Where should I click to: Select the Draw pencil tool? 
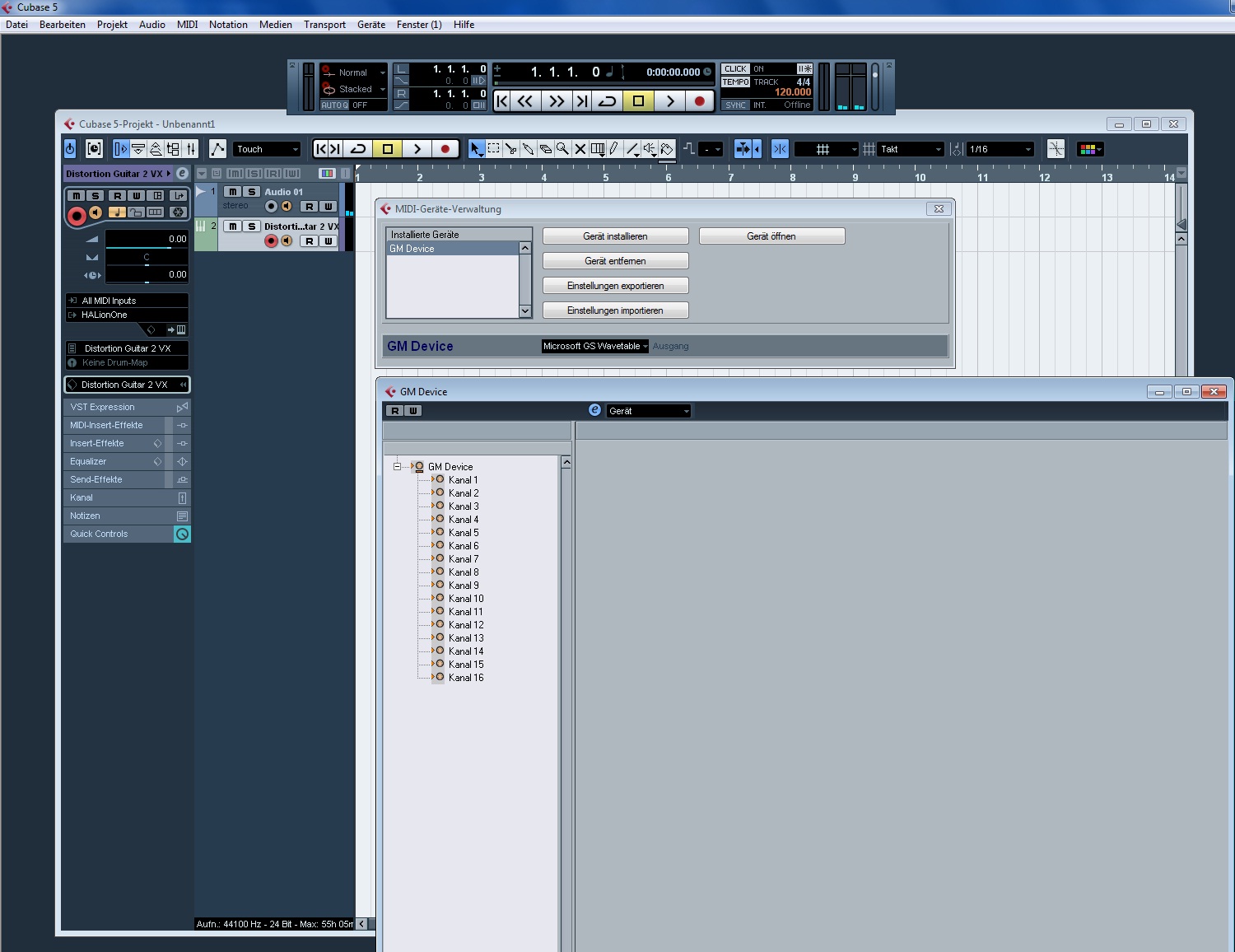point(614,149)
